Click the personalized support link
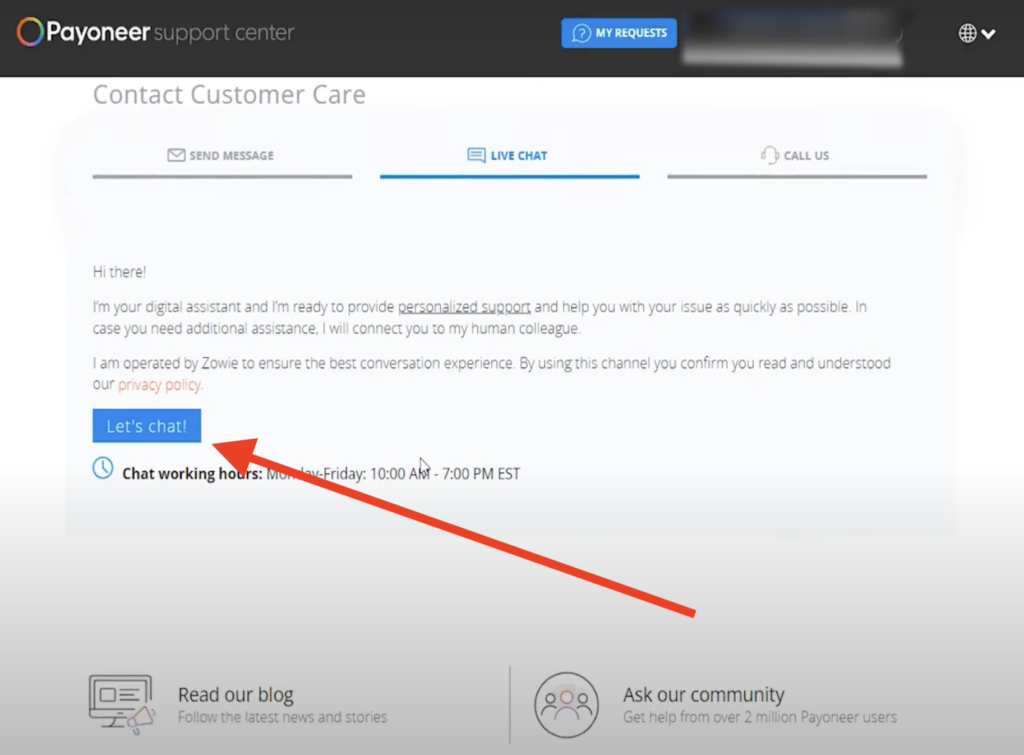Image resolution: width=1024 pixels, height=755 pixels. point(464,306)
